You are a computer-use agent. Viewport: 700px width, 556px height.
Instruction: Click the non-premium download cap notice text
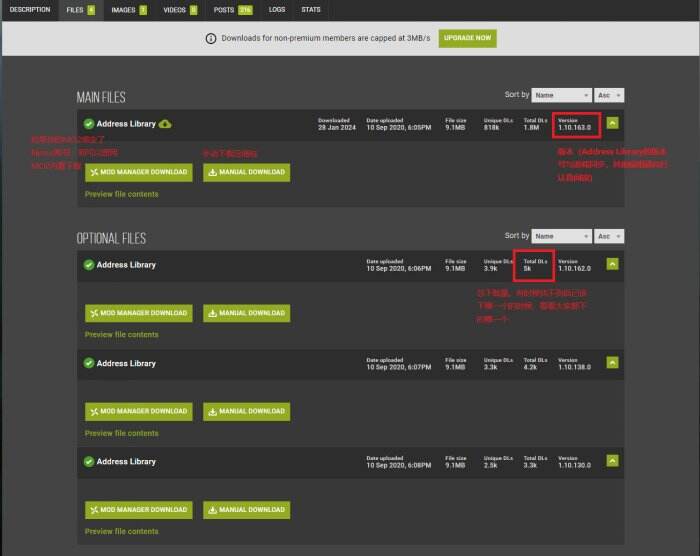[x=326, y=38]
